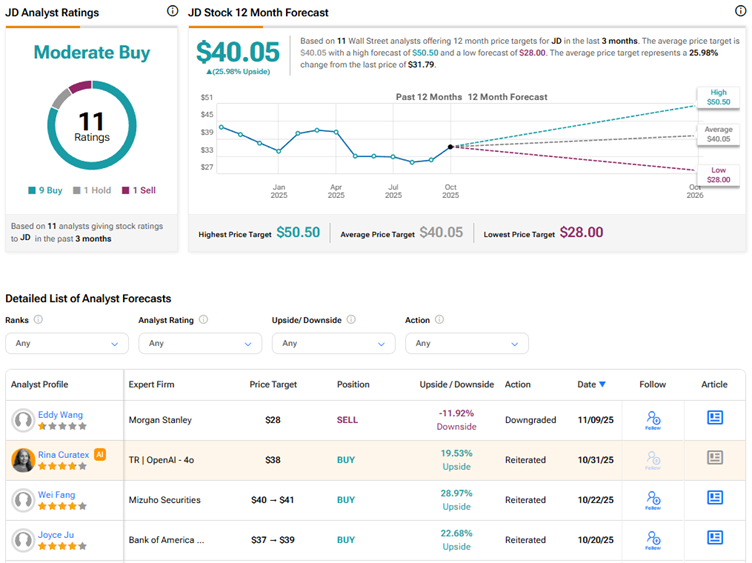752x563 pixels.
Task: Click the info icon next to Ranks
Action: click(x=38, y=320)
